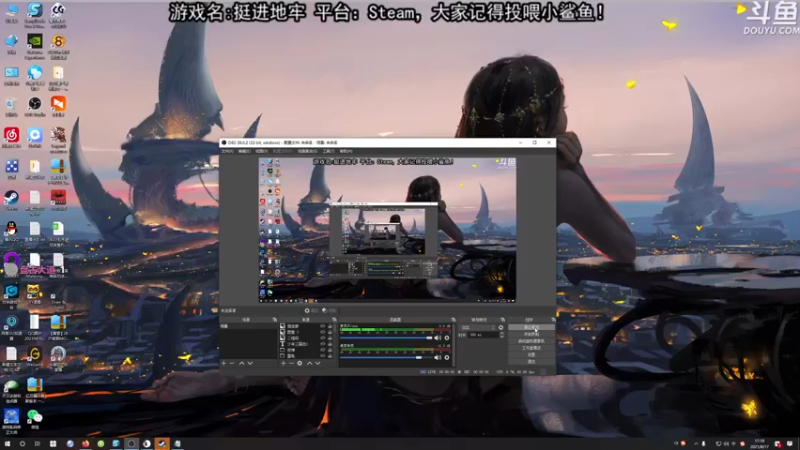
Task: Open Task View on taskbar
Action: coord(37,444)
